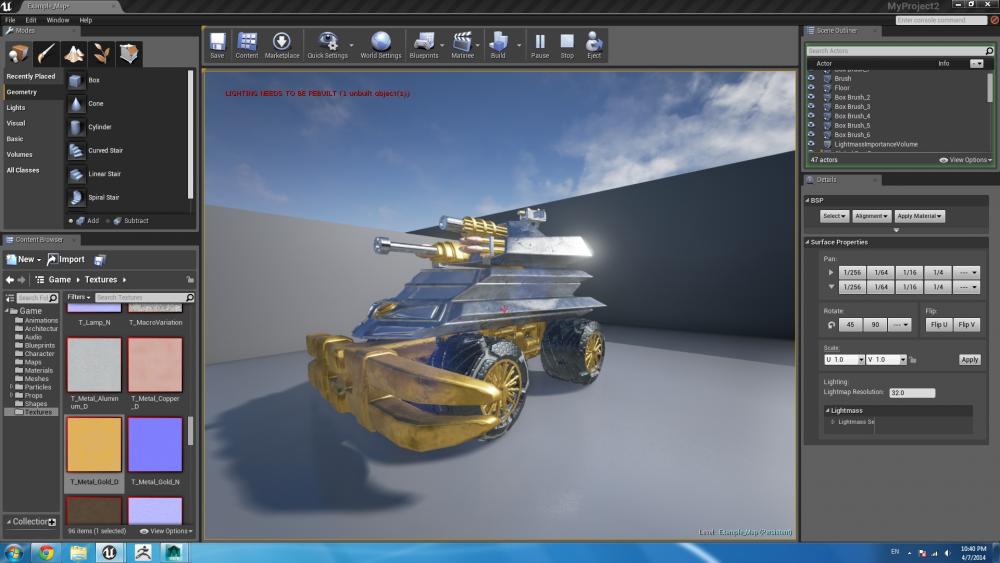Click the Build toolbar icon
Image resolution: width=1000 pixels, height=563 pixels.
[498, 45]
